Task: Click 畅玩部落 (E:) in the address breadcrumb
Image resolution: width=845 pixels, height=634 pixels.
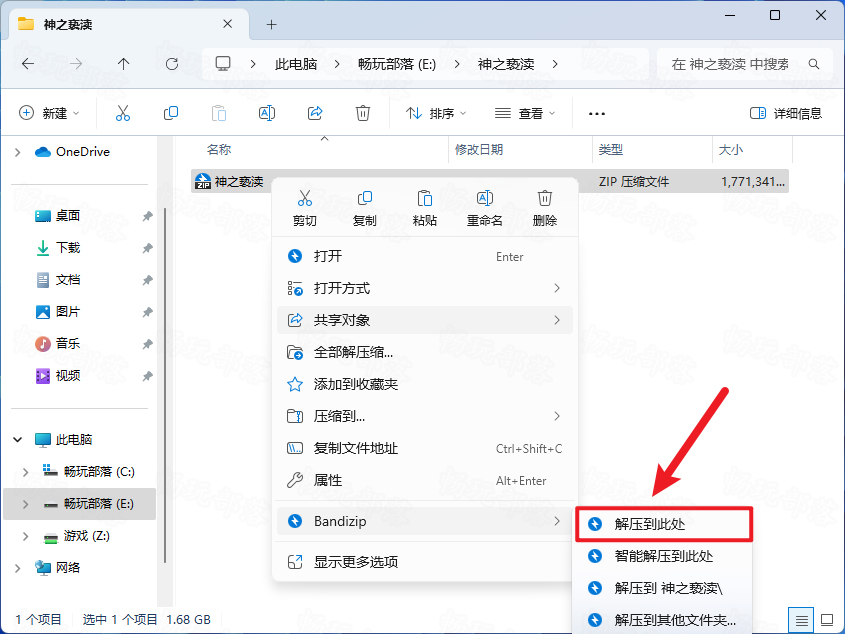Action: tap(397, 64)
